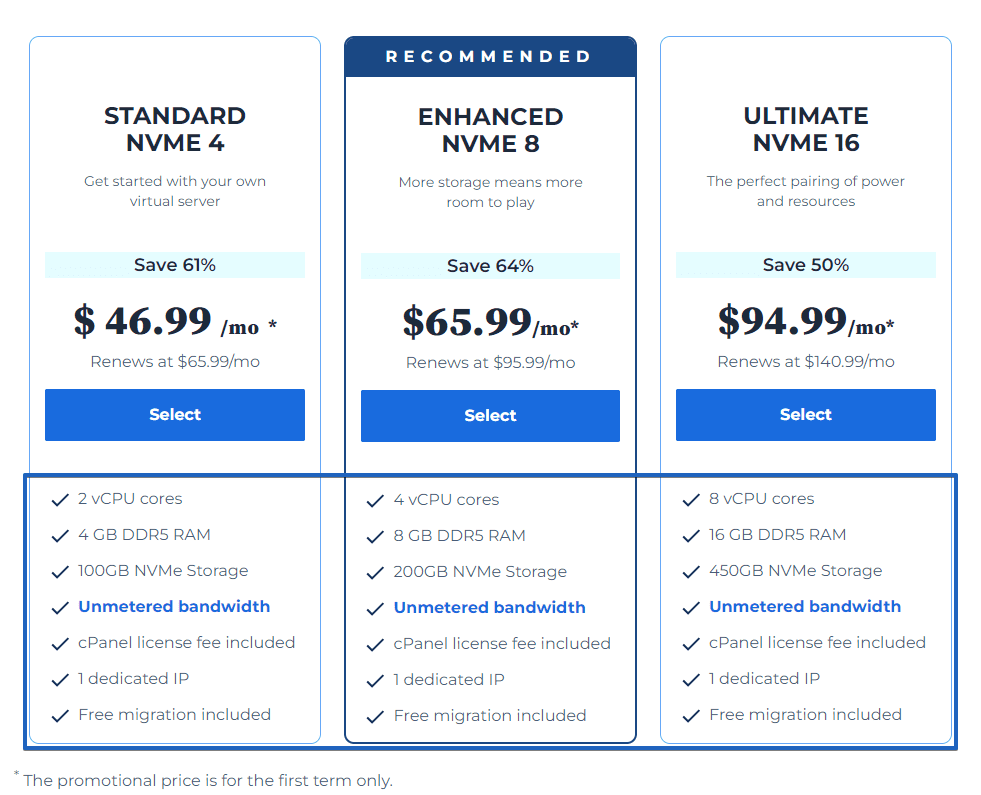
Task: Click checkmark by Free migration in Enhanced plan
Action: tap(375, 717)
